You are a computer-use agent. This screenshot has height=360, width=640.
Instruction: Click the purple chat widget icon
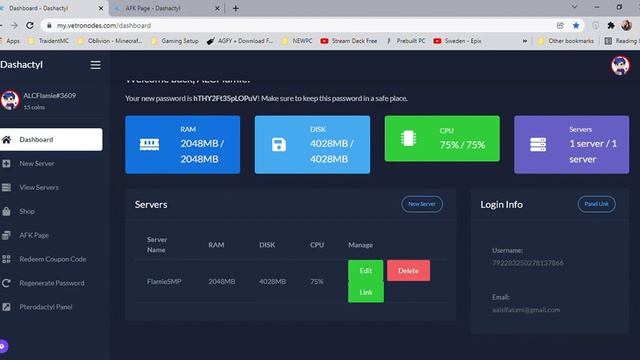(3, 346)
